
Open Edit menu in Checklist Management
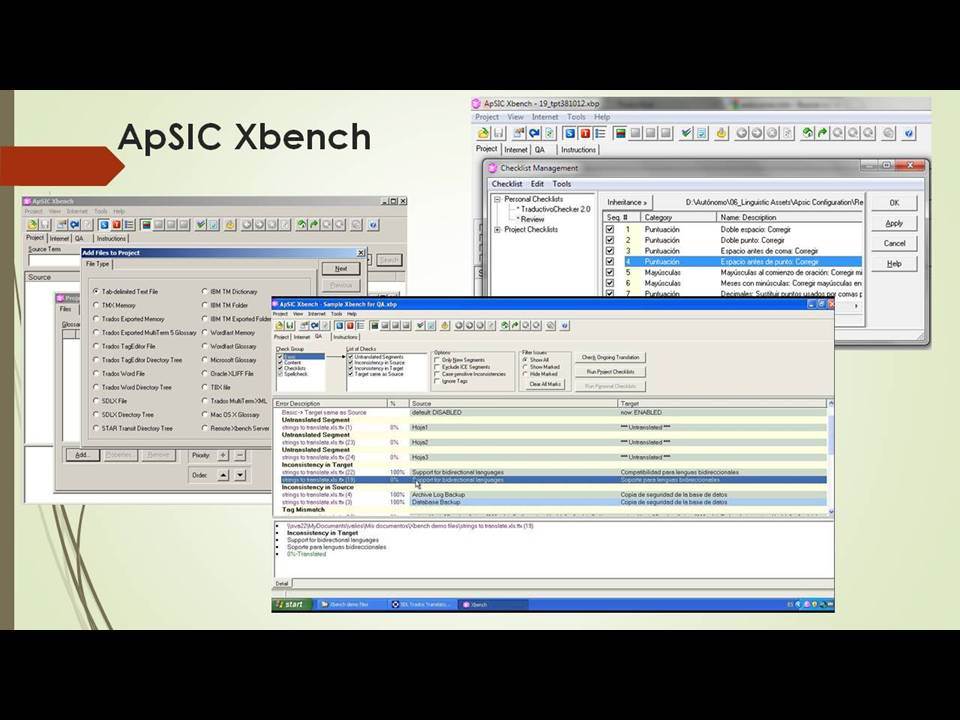(538, 184)
